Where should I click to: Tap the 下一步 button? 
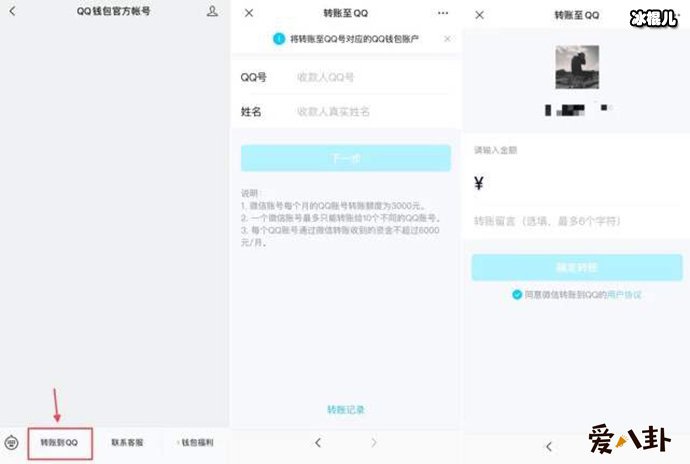coord(346,158)
